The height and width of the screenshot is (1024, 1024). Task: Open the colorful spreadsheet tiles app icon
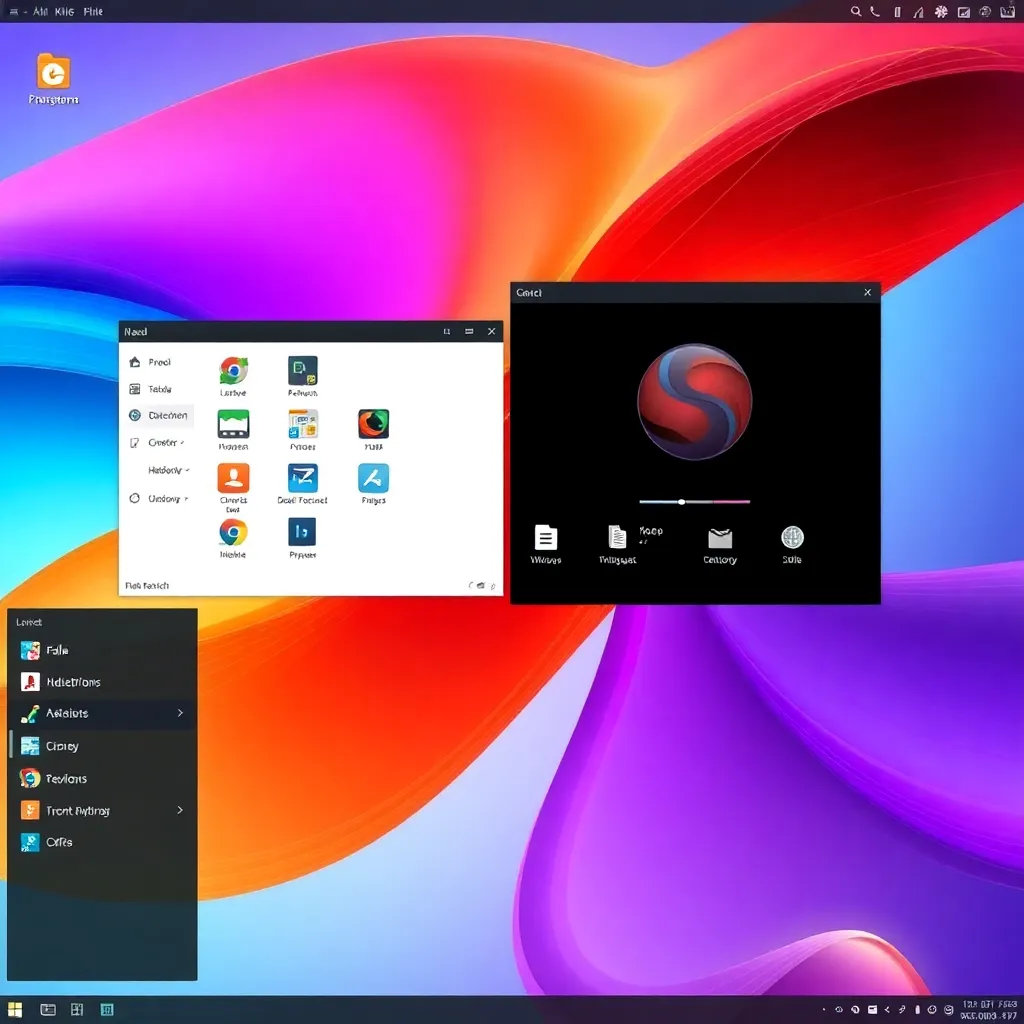coord(302,424)
